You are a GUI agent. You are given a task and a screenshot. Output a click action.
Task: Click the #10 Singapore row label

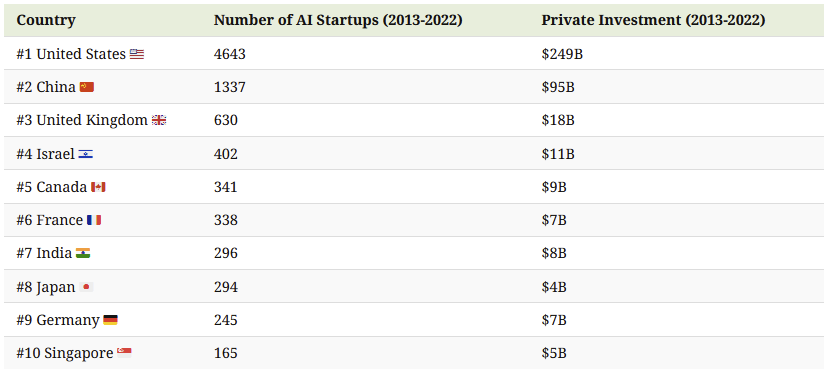click(65, 353)
